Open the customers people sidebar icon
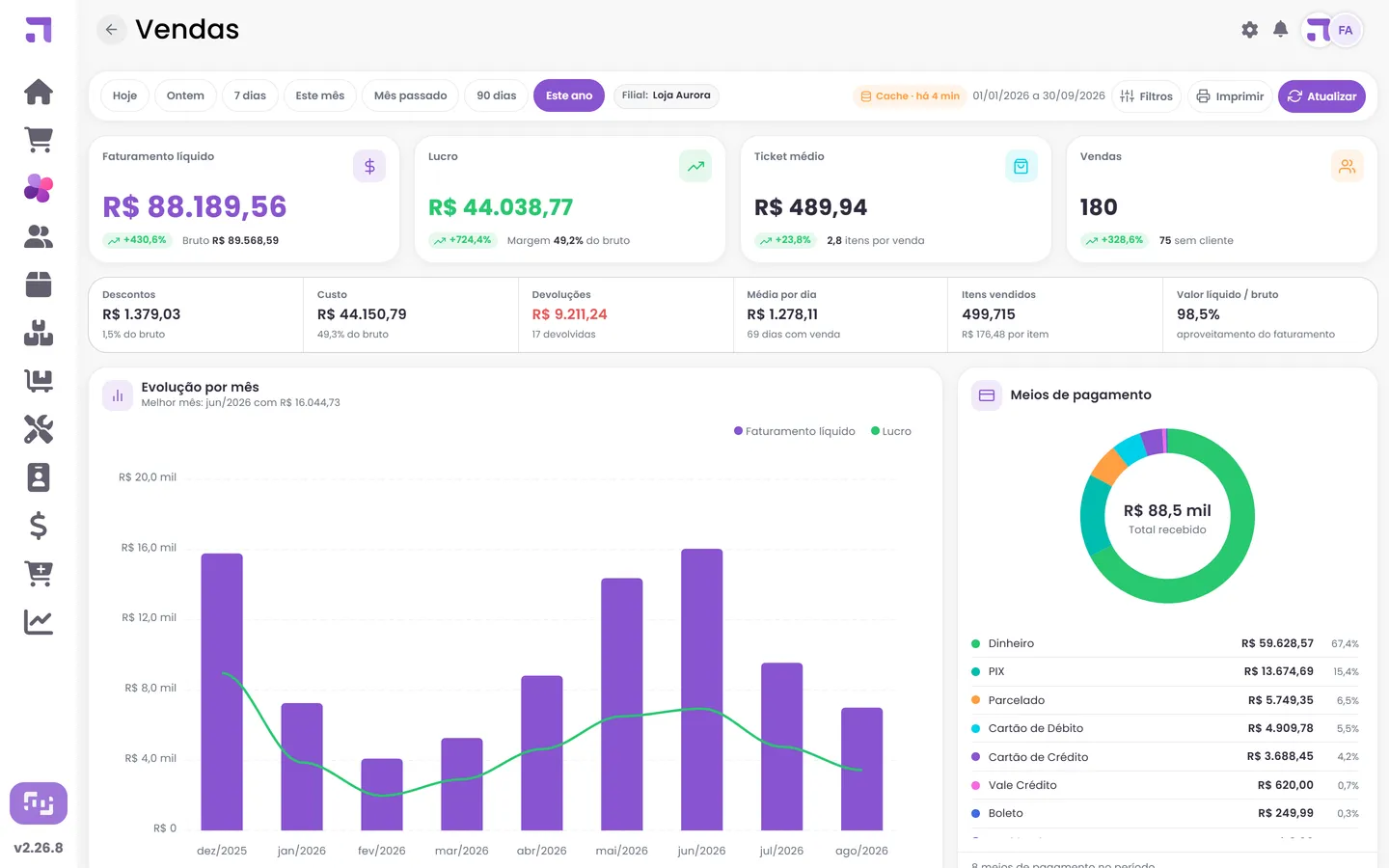This screenshot has height=868, width=1389. click(x=39, y=236)
